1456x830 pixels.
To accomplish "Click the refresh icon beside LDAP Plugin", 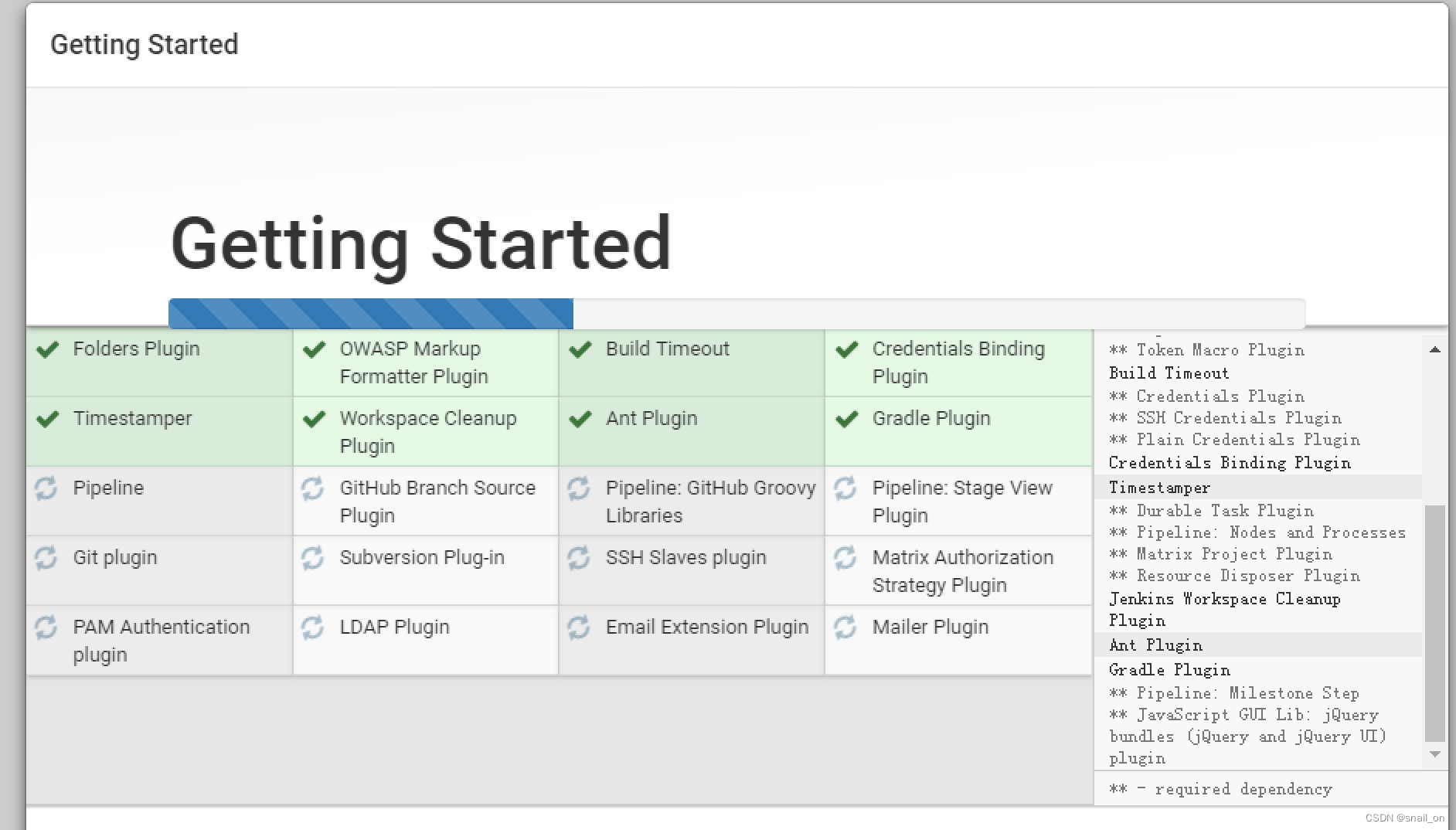I will click(312, 627).
